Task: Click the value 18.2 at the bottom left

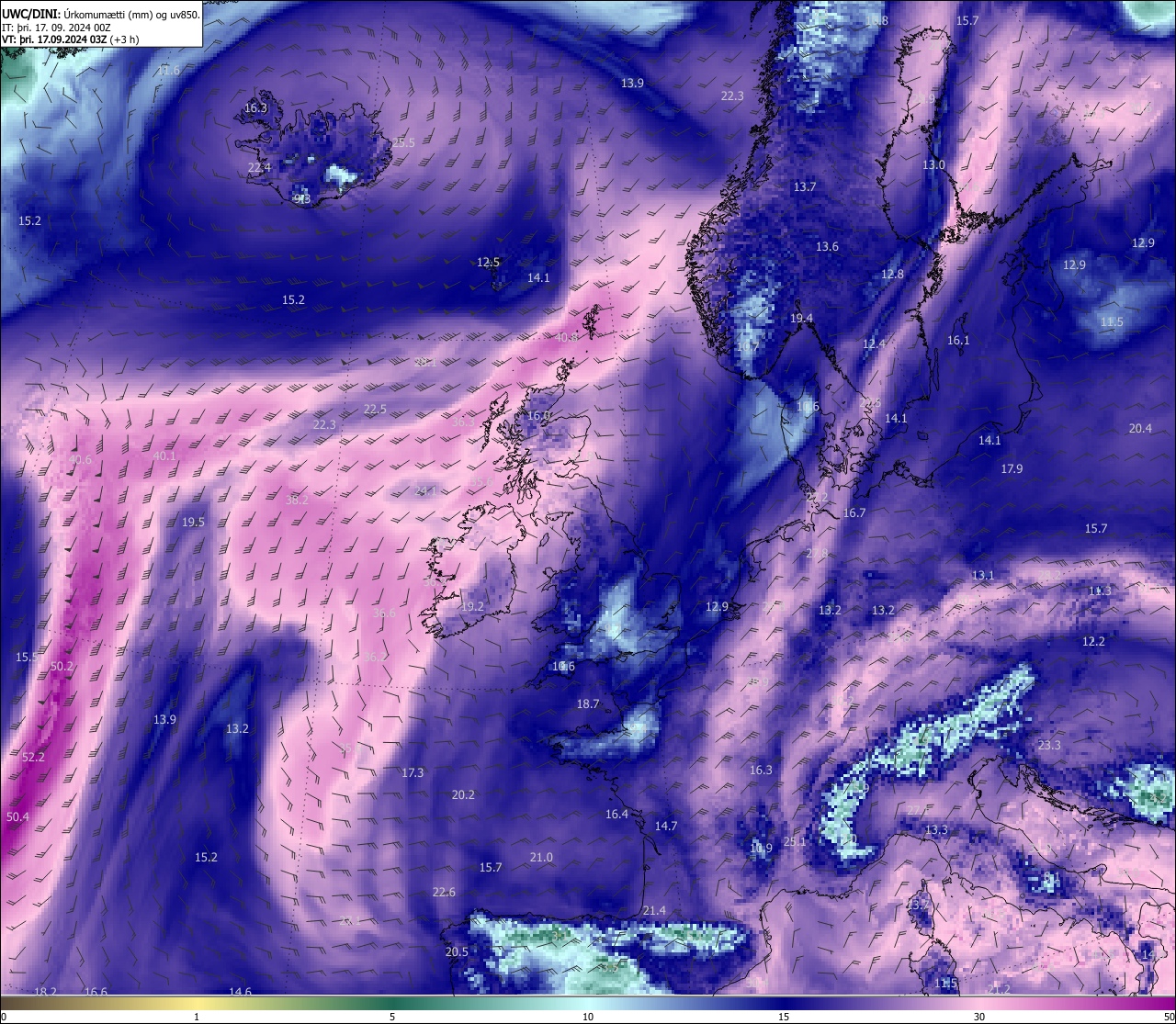Action: pyautogui.click(x=45, y=992)
